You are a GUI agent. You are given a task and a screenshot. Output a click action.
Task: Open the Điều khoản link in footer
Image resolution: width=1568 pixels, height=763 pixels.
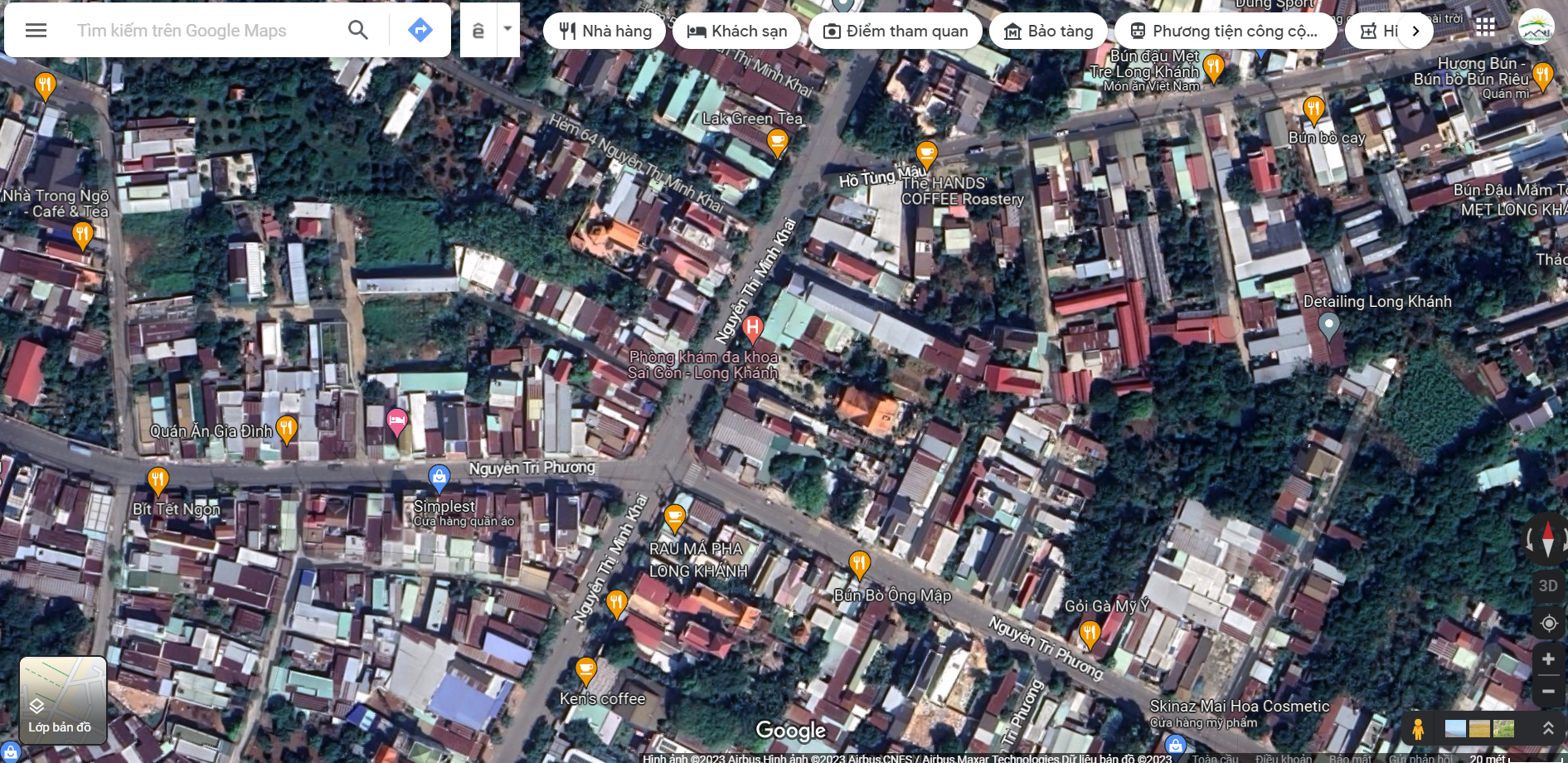pyautogui.click(x=1284, y=758)
